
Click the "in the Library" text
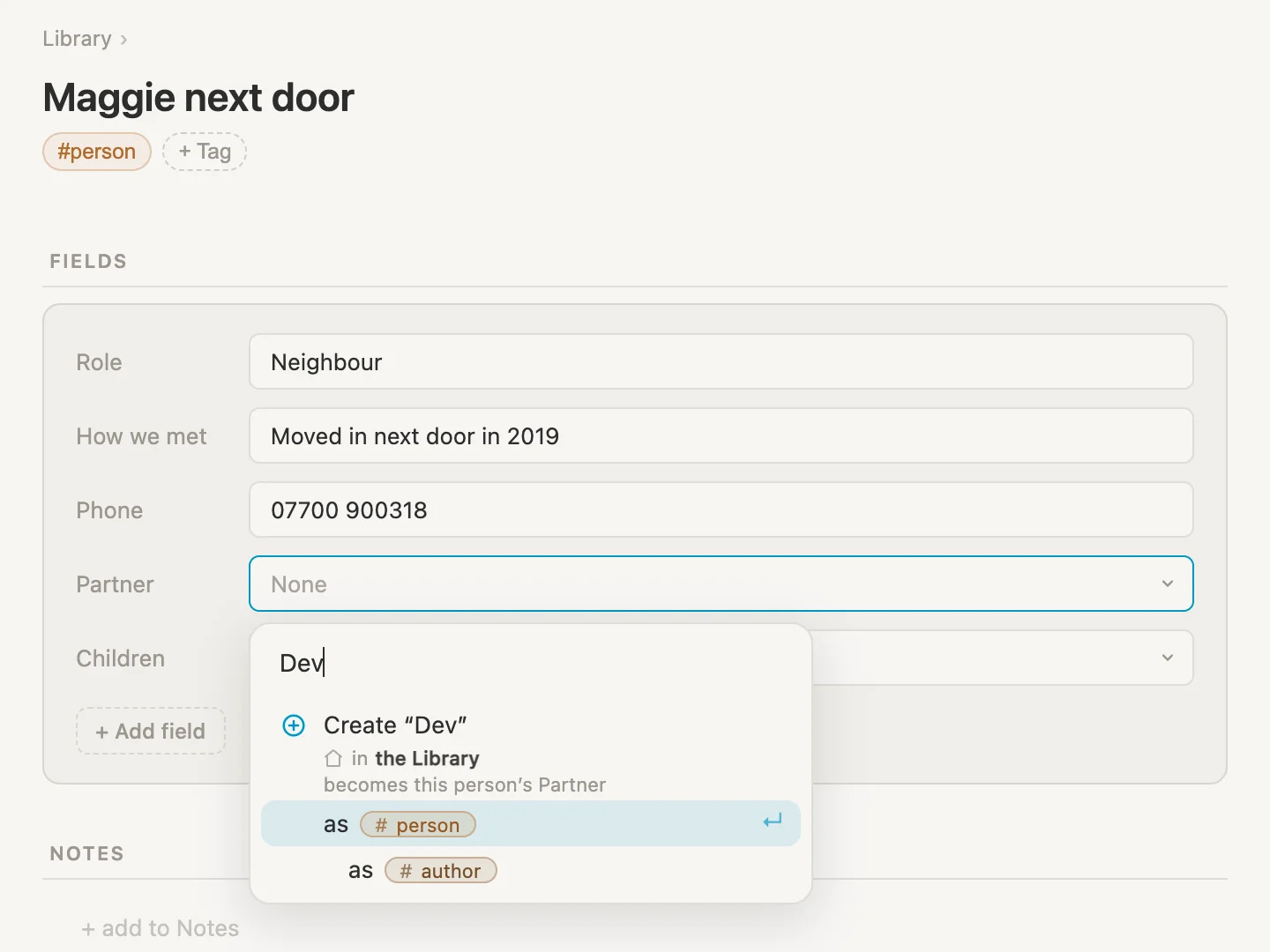415,758
